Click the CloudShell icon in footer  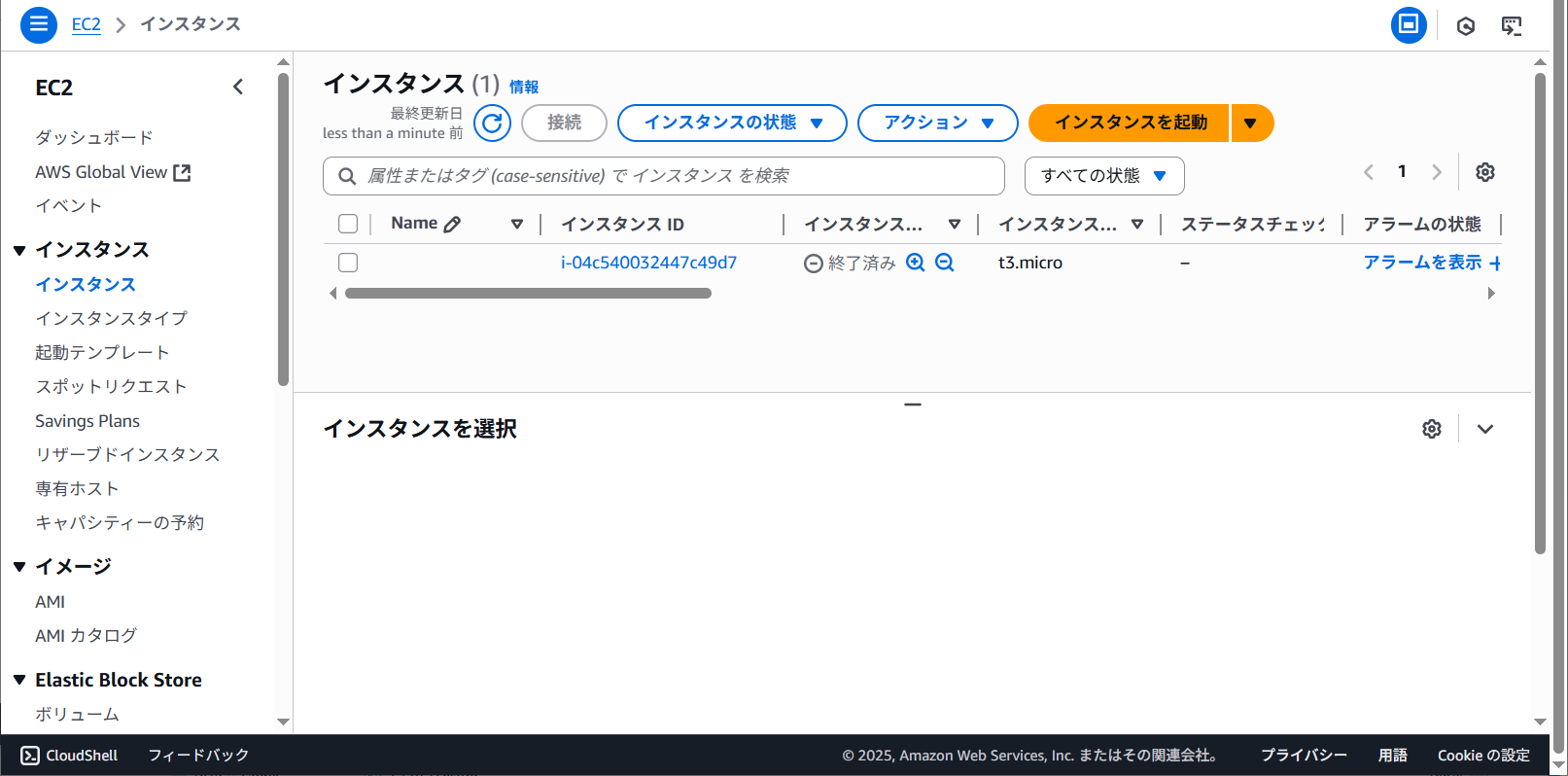tap(30, 756)
